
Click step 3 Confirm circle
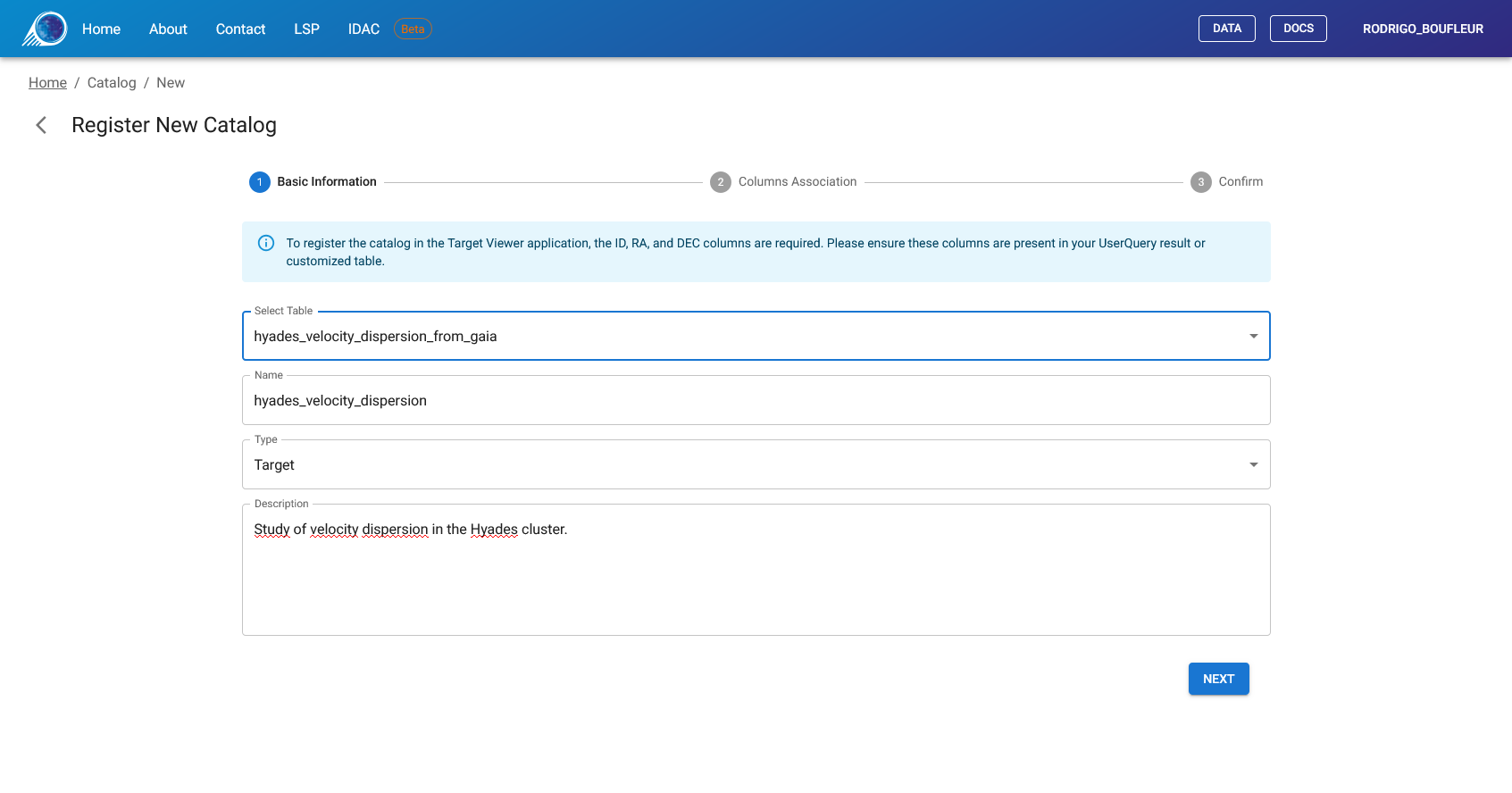pyautogui.click(x=1200, y=182)
